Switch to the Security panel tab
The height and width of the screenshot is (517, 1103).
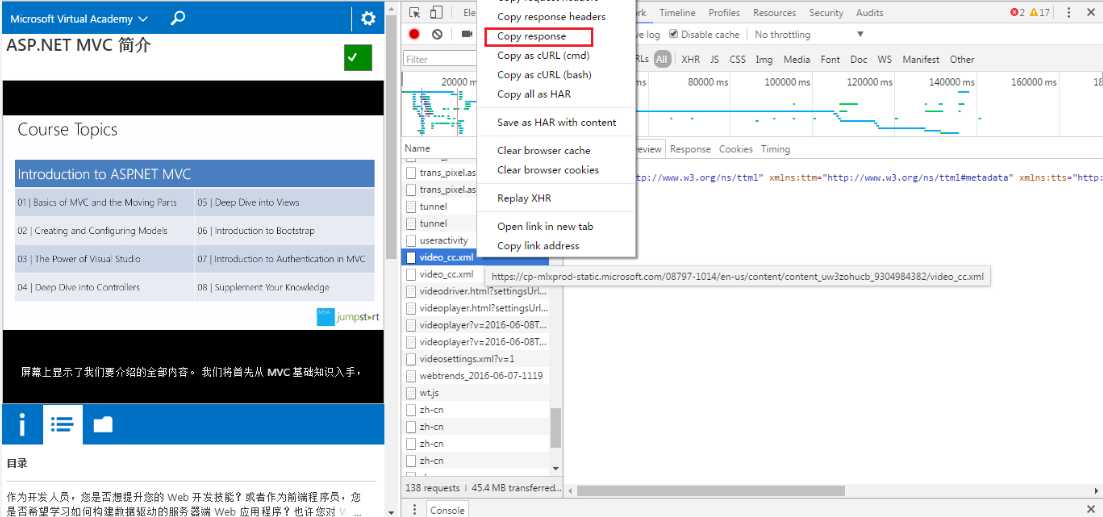826,13
